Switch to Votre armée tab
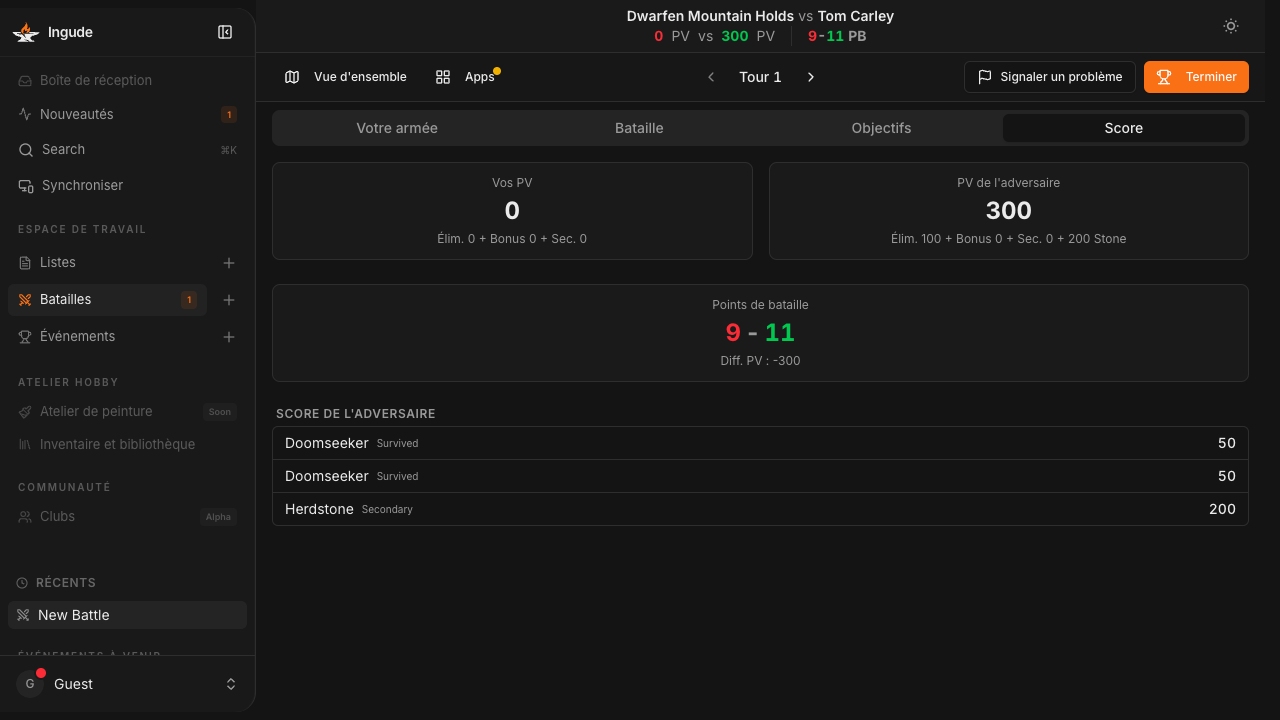 (397, 128)
